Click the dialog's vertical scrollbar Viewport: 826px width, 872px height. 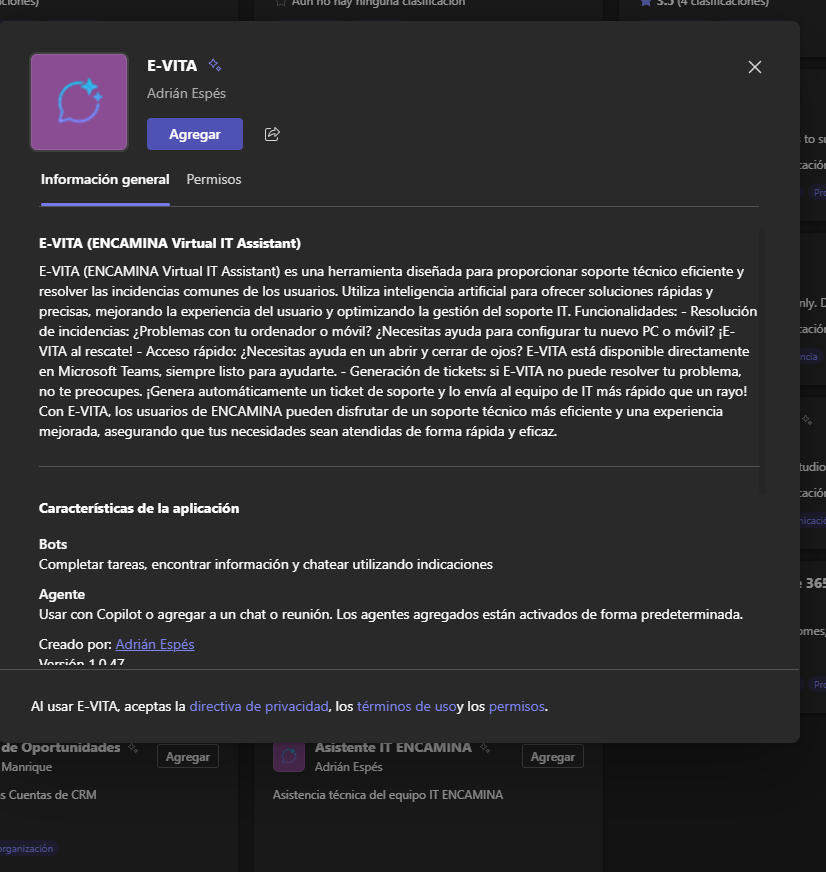(762, 361)
